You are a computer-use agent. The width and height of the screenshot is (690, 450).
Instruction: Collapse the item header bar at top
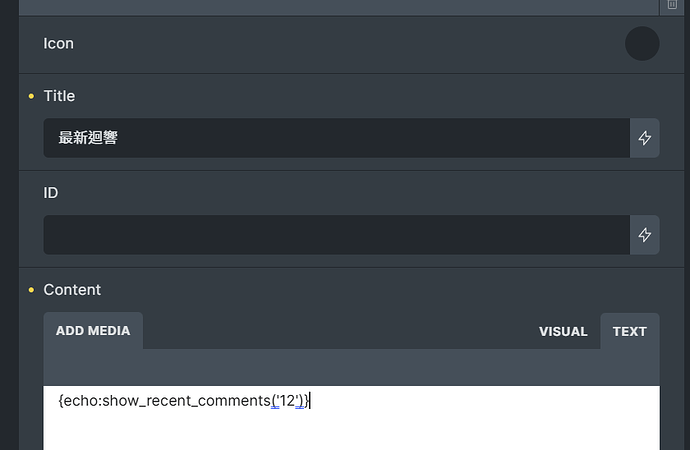coord(339,7)
